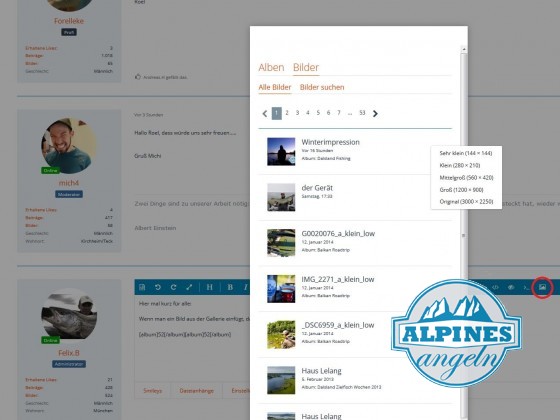Insert inline code with the prompt icon
The image size is (560, 420).
526,287
